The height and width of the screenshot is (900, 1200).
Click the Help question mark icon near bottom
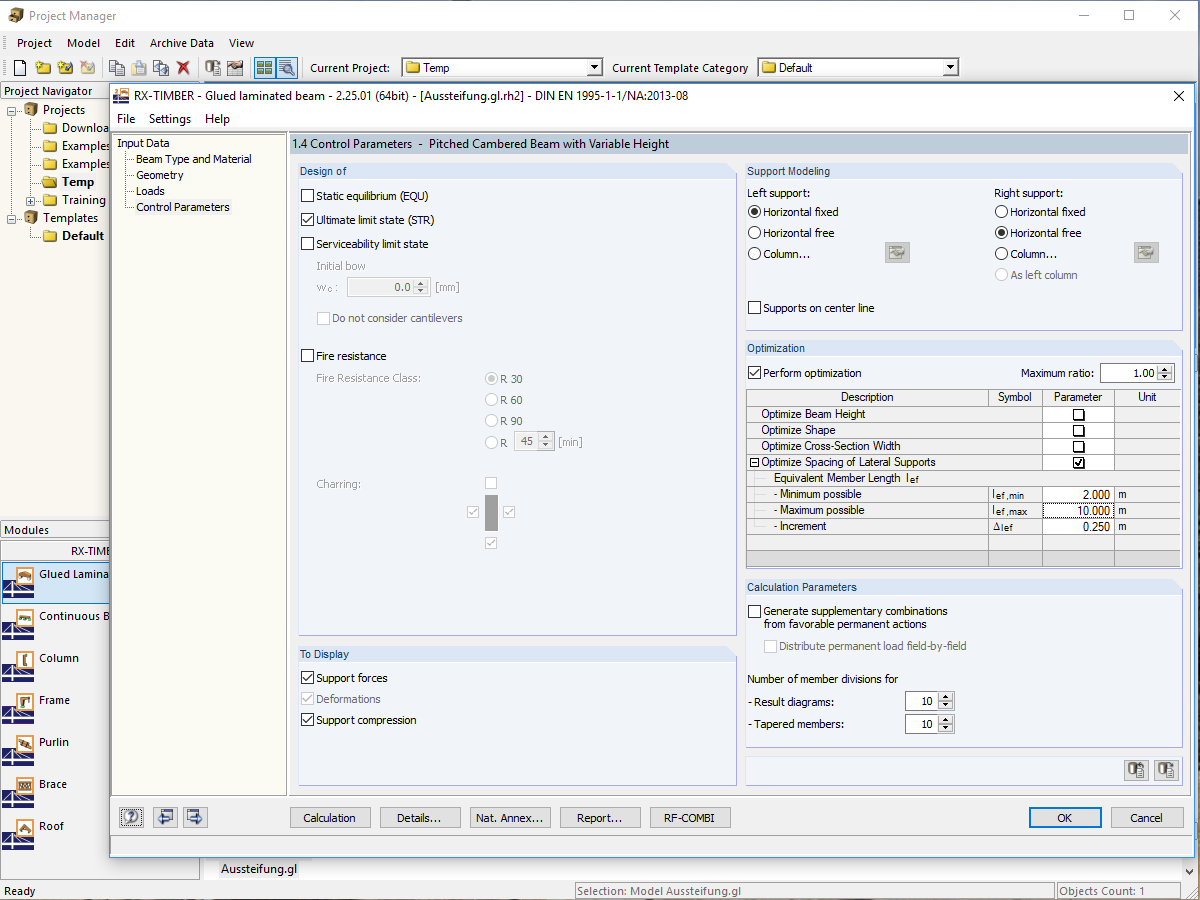[131, 817]
